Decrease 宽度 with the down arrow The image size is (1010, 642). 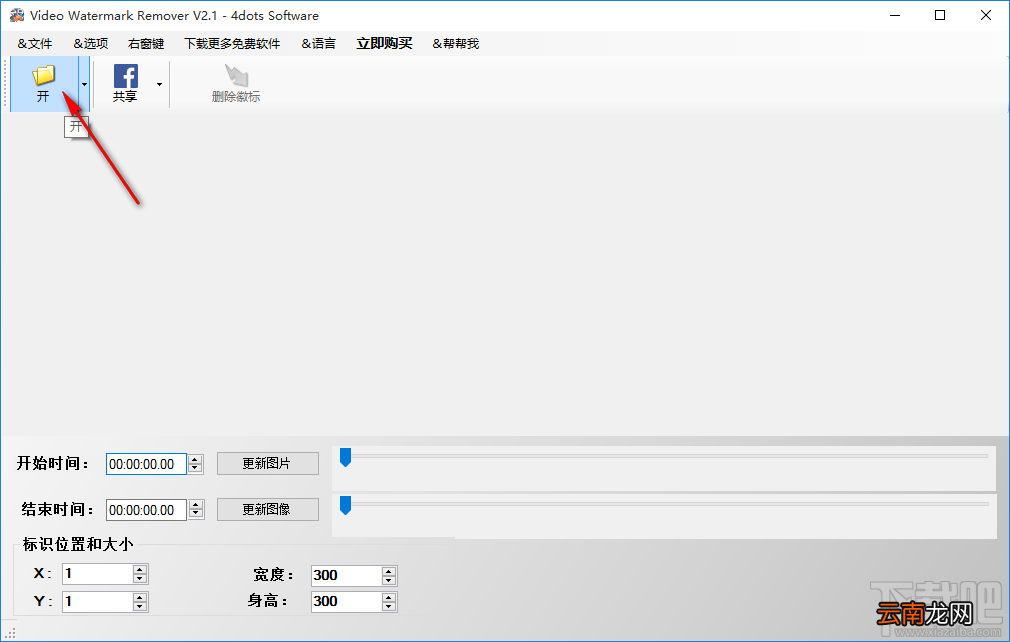click(x=388, y=581)
